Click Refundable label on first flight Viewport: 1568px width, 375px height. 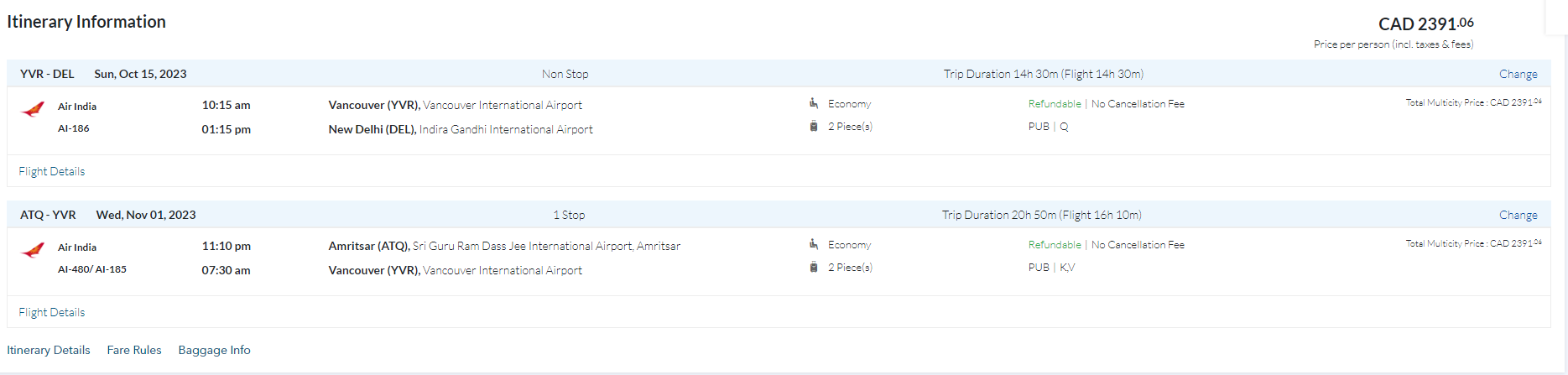coord(1055,104)
